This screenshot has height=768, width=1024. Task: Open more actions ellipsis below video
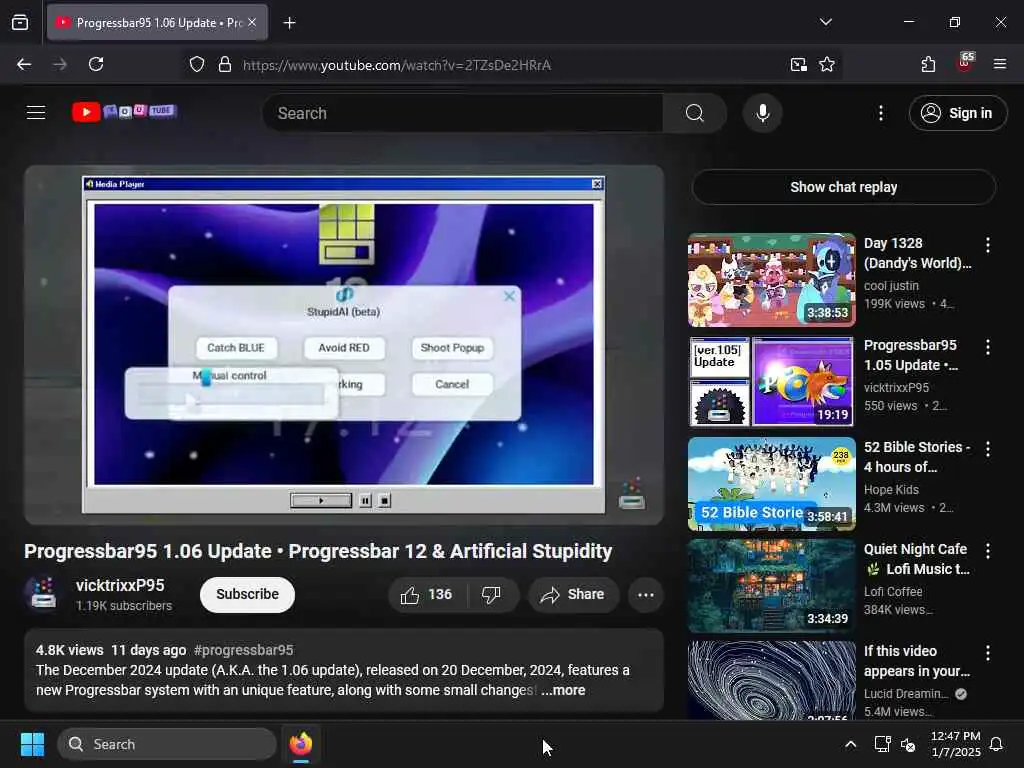[x=645, y=594]
